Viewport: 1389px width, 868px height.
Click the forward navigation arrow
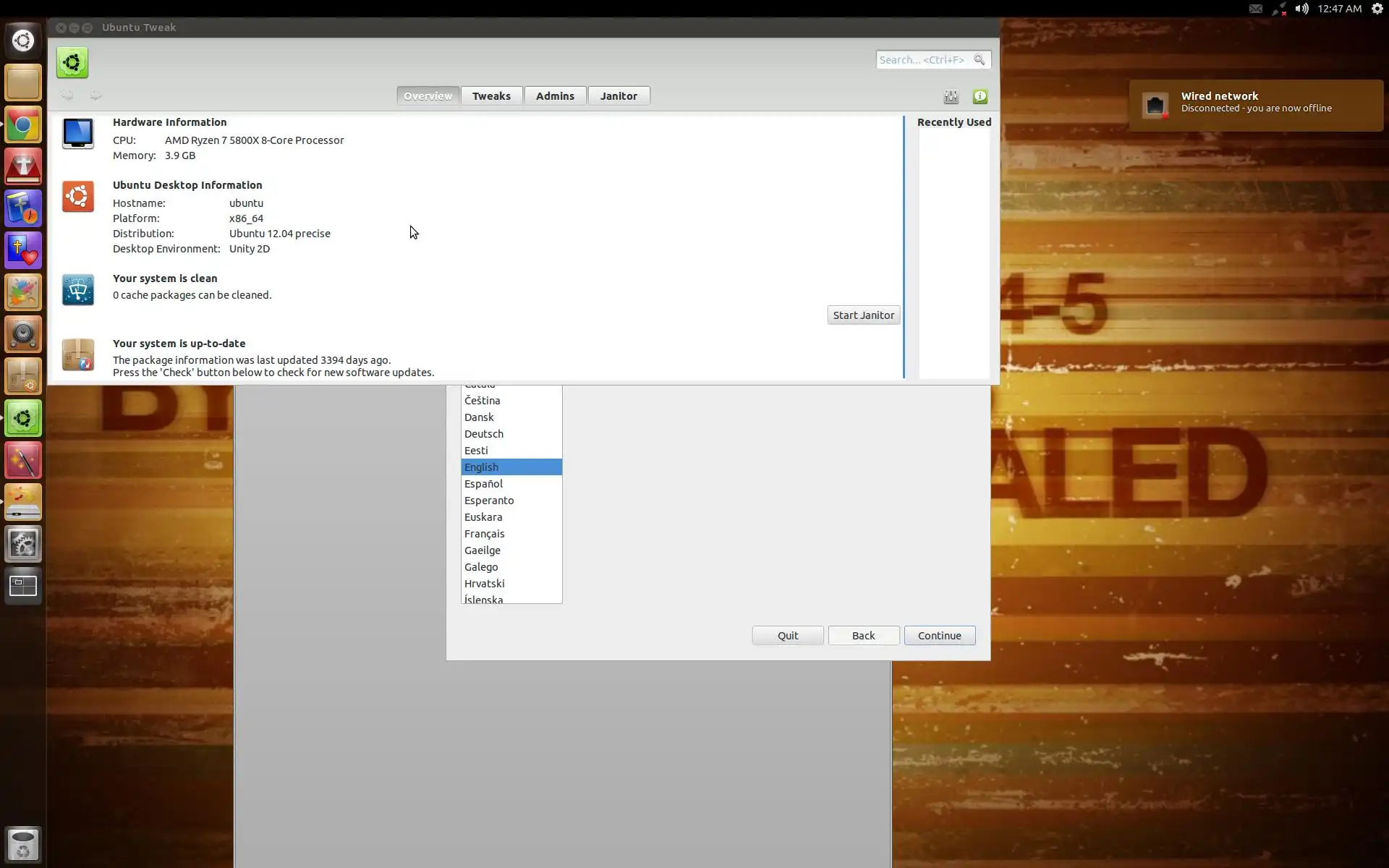pos(95,95)
